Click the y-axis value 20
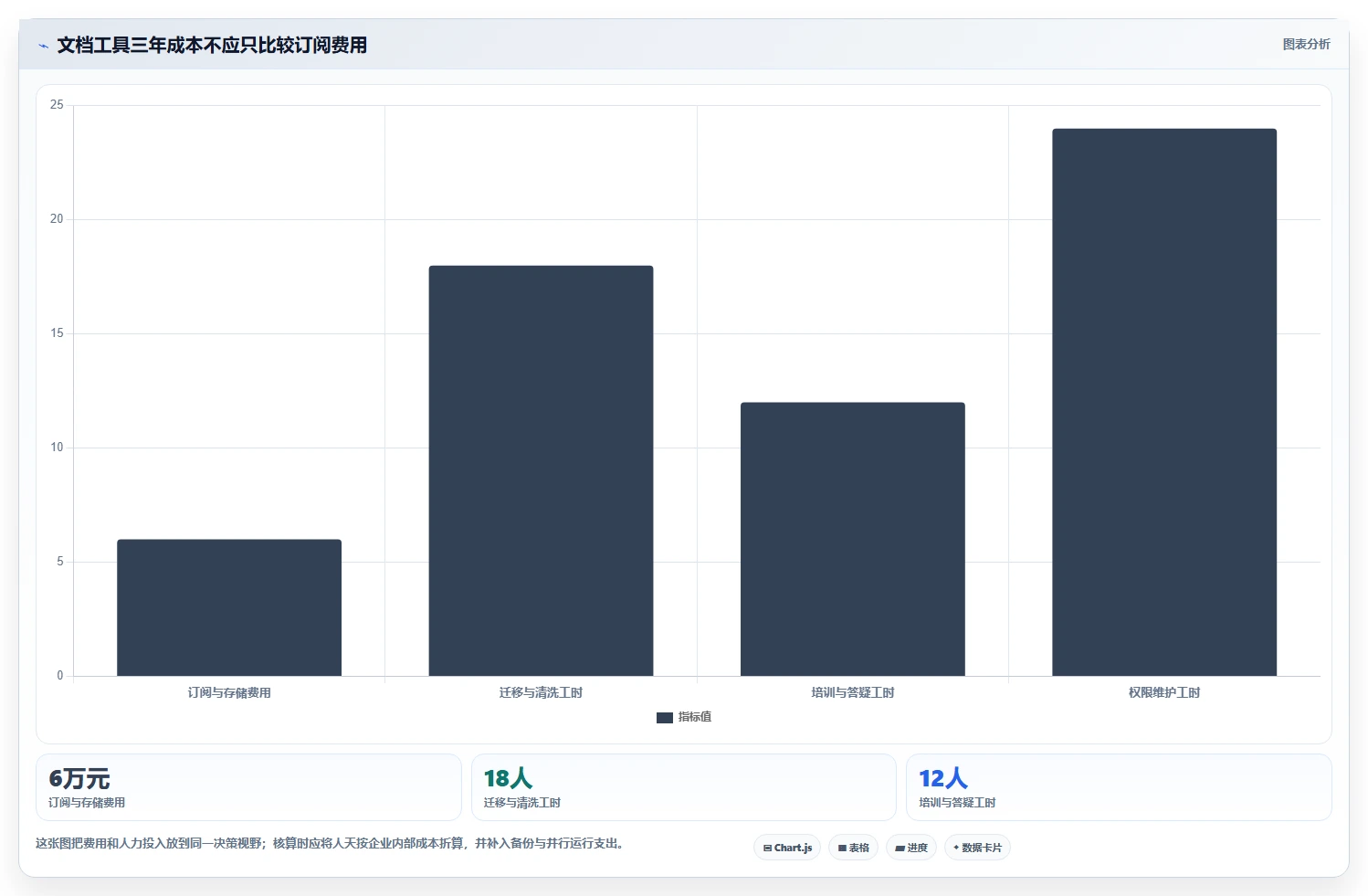This screenshot has height=896, width=1368. pyautogui.click(x=57, y=219)
